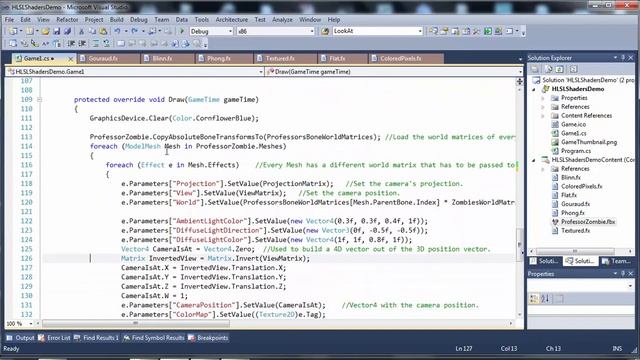Select ProfessorZombie.fbx in Solution Explorer
The image size is (640, 360).
[587, 222]
